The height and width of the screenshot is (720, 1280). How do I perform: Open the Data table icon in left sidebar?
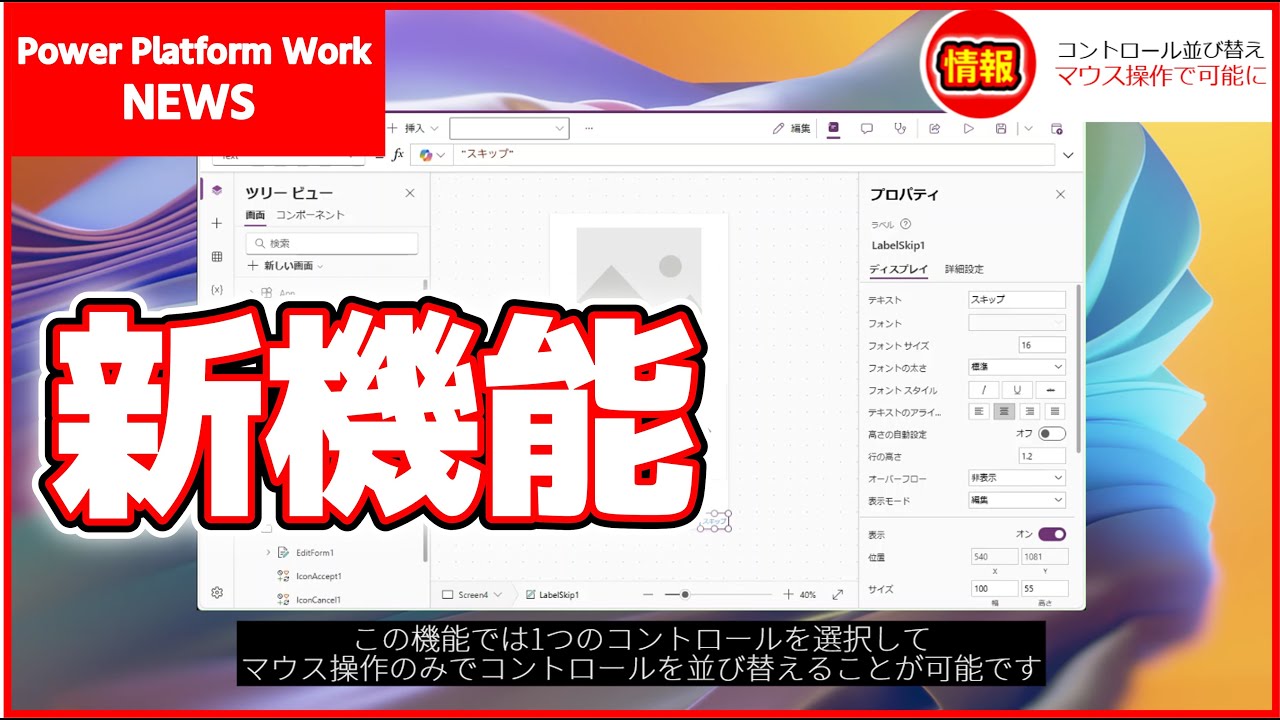(x=217, y=257)
